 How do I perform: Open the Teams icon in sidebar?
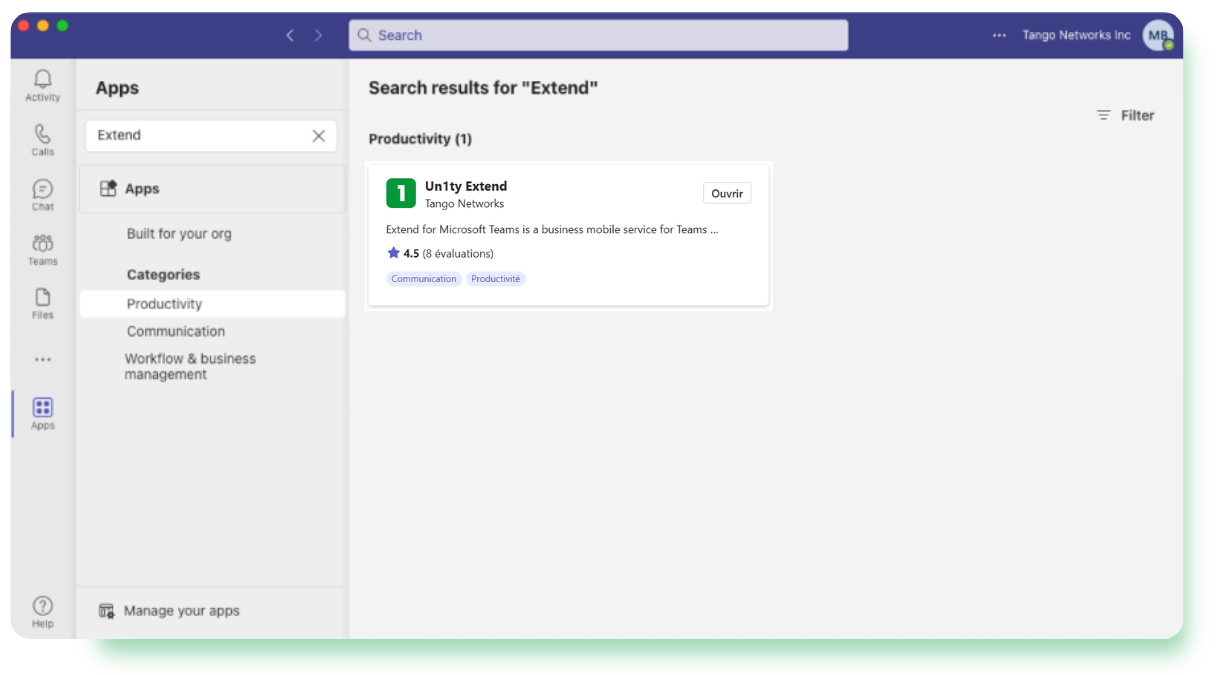[42, 249]
